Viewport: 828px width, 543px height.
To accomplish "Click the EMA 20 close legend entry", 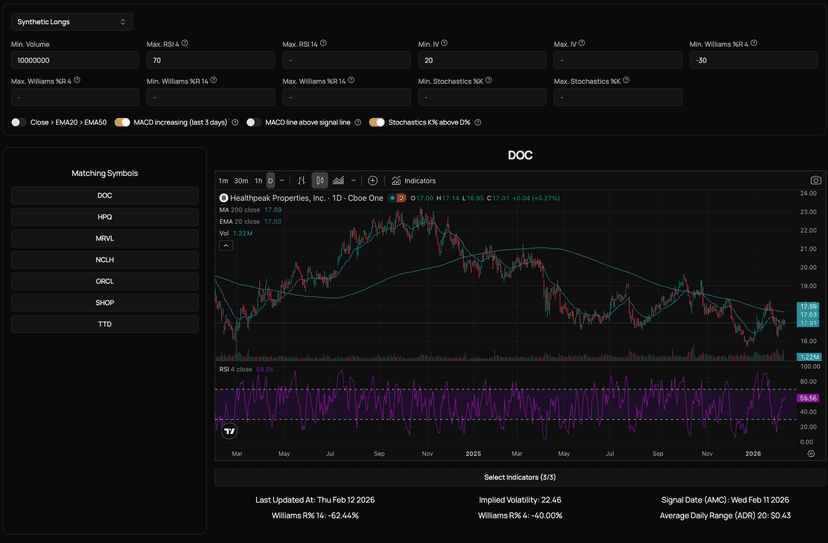I will pyautogui.click(x=250, y=222).
